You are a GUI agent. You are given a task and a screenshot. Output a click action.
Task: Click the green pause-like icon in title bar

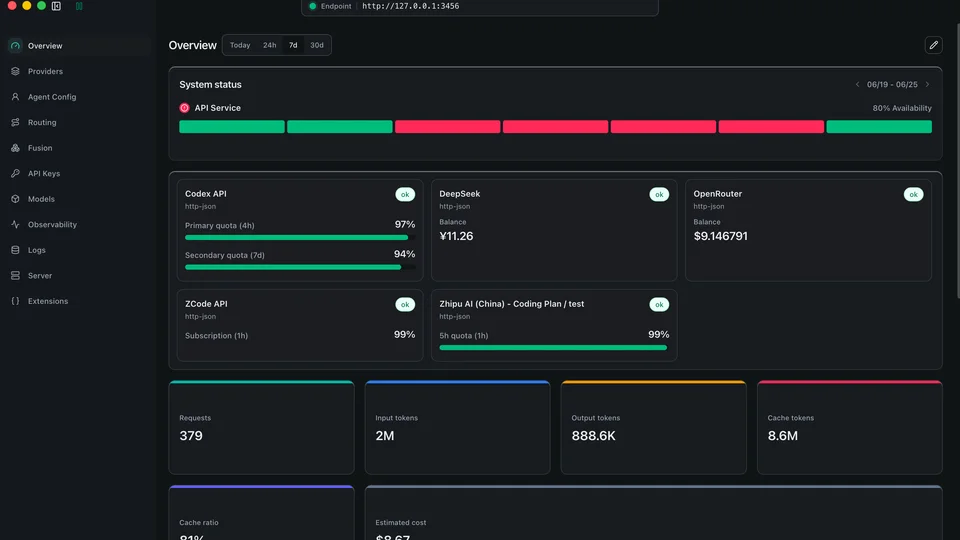coord(79,6)
